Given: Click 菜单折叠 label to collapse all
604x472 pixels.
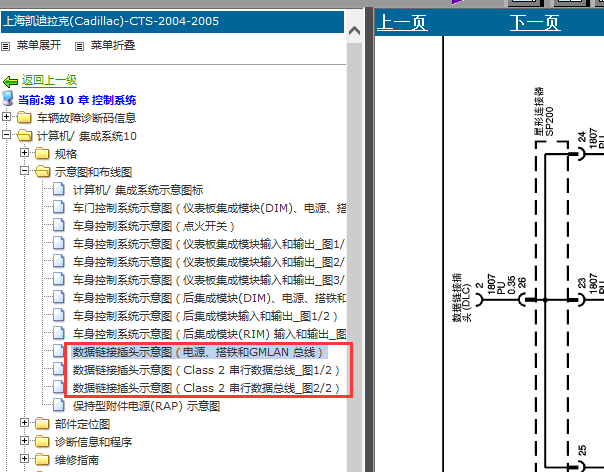Looking at the screenshot, I should 112,45.
